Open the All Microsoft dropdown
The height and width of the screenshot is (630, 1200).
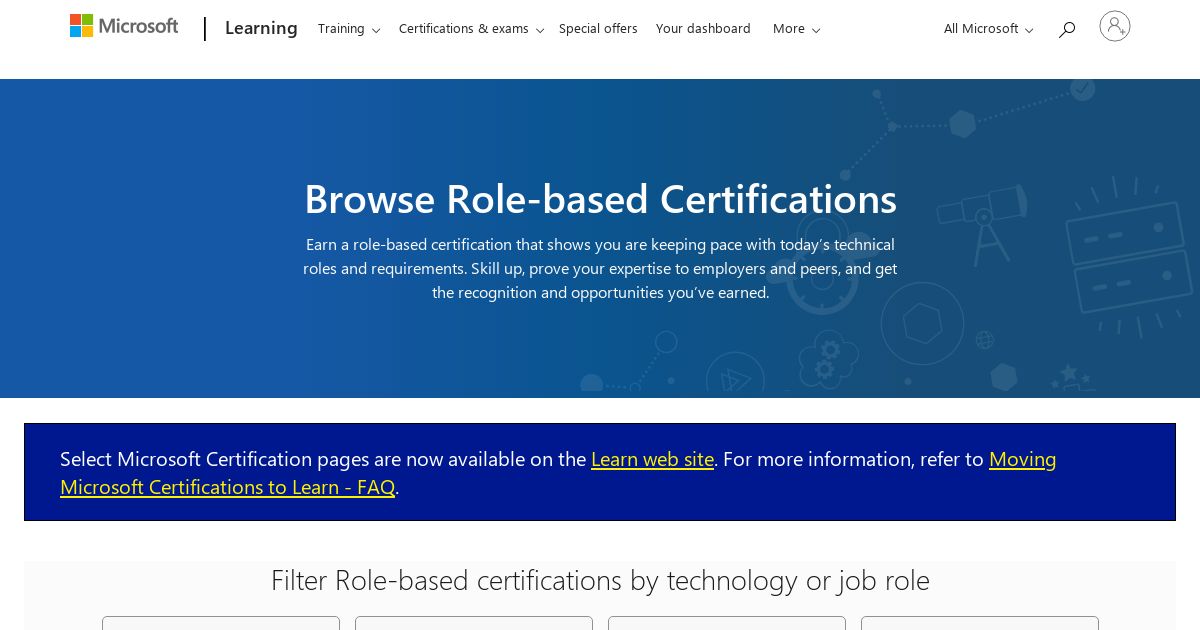point(988,29)
